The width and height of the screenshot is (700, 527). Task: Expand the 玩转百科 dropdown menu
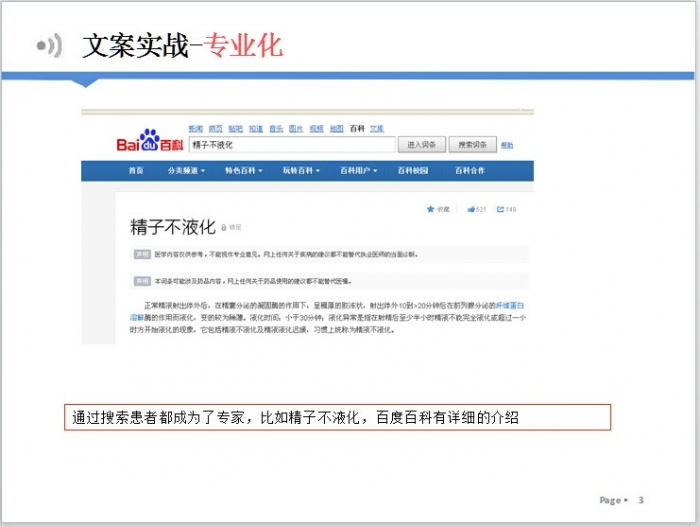pos(301,171)
